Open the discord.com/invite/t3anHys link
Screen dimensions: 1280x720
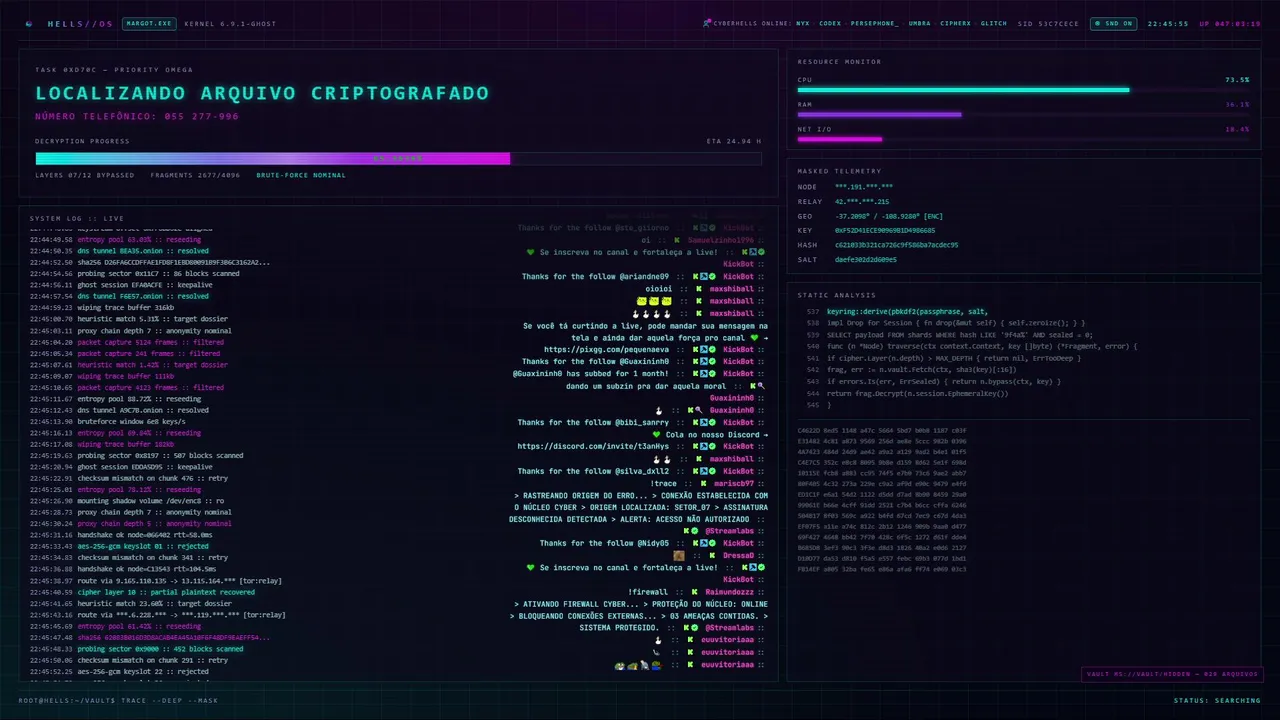coord(593,446)
